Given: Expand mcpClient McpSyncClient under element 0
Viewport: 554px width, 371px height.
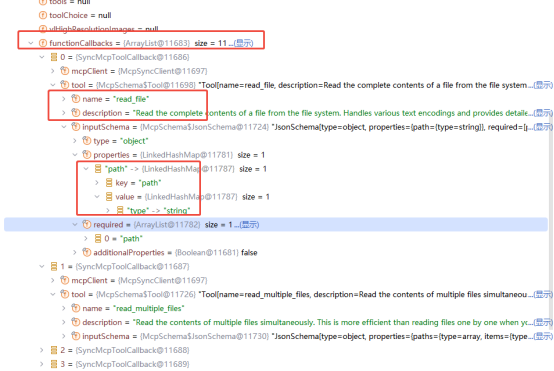Looking at the screenshot, I should 53,71.
